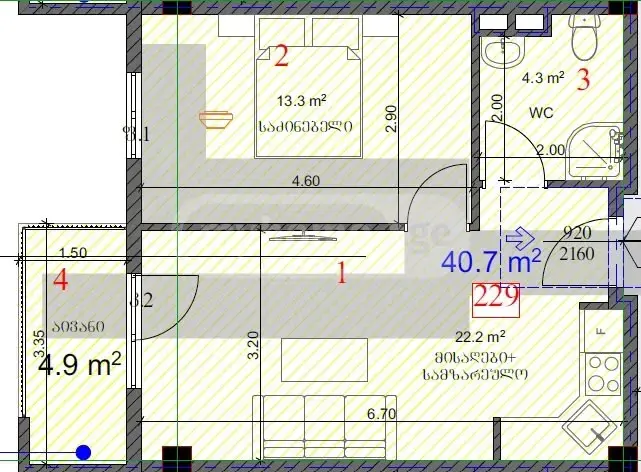Click the total area label 40.7 m²
Viewport: 641px width, 472px height.
(x=491, y=262)
